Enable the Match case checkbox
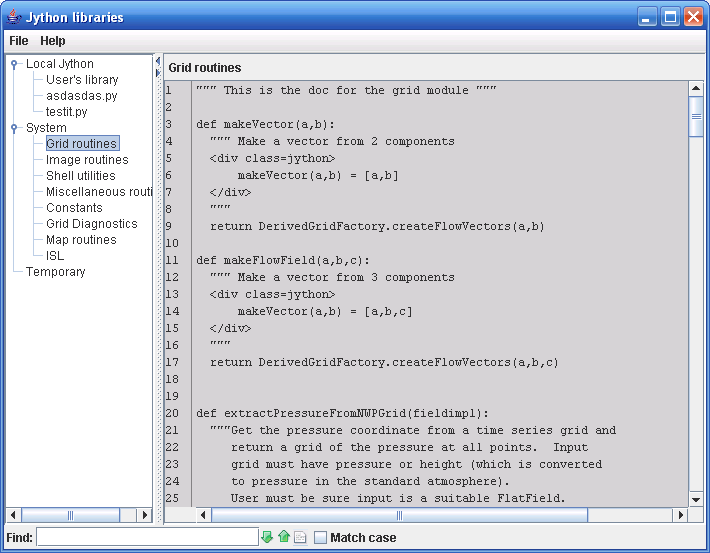This screenshot has width=710, height=553. point(320,538)
